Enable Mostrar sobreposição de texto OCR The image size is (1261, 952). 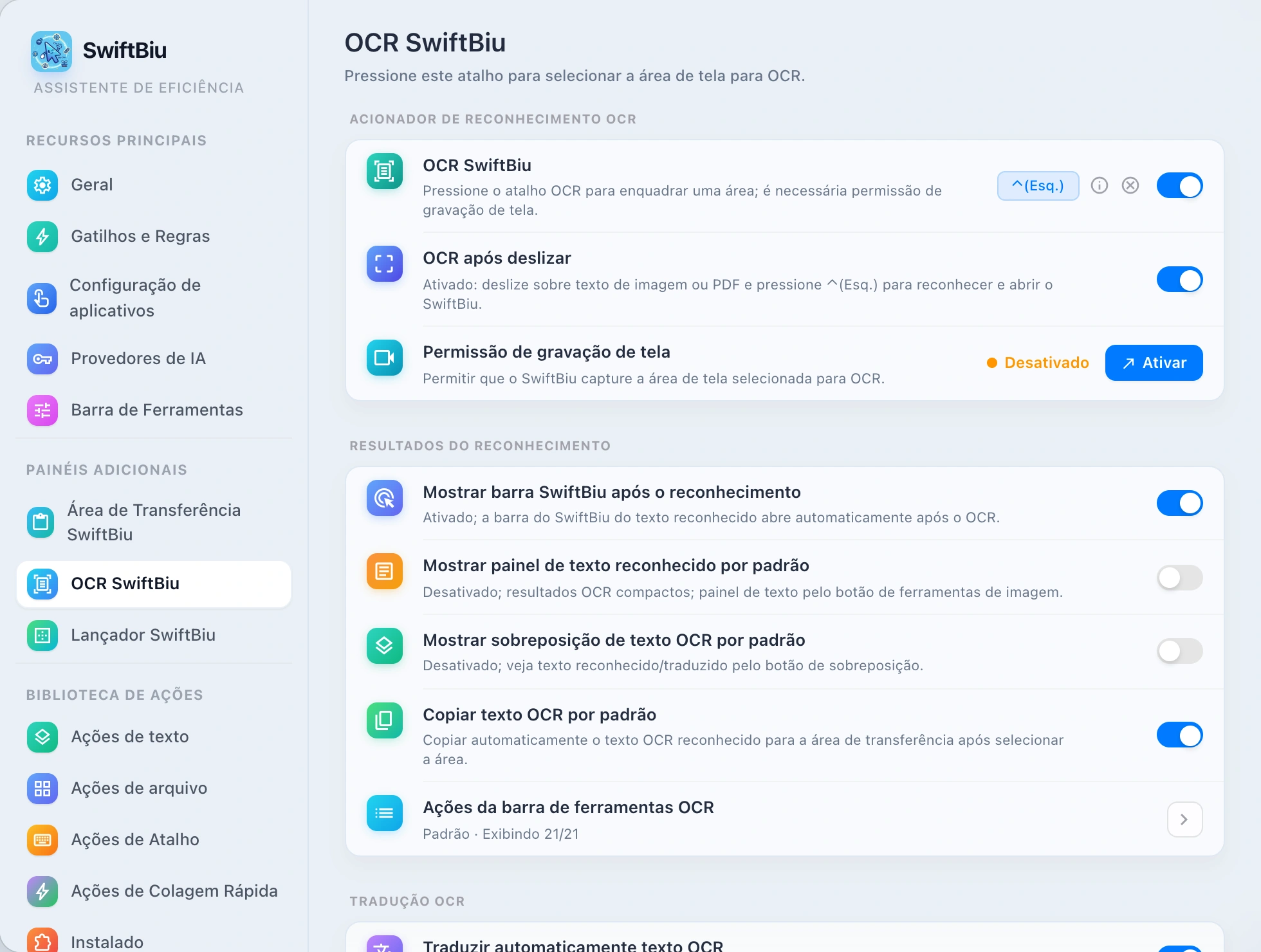(x=1180, y=651)
